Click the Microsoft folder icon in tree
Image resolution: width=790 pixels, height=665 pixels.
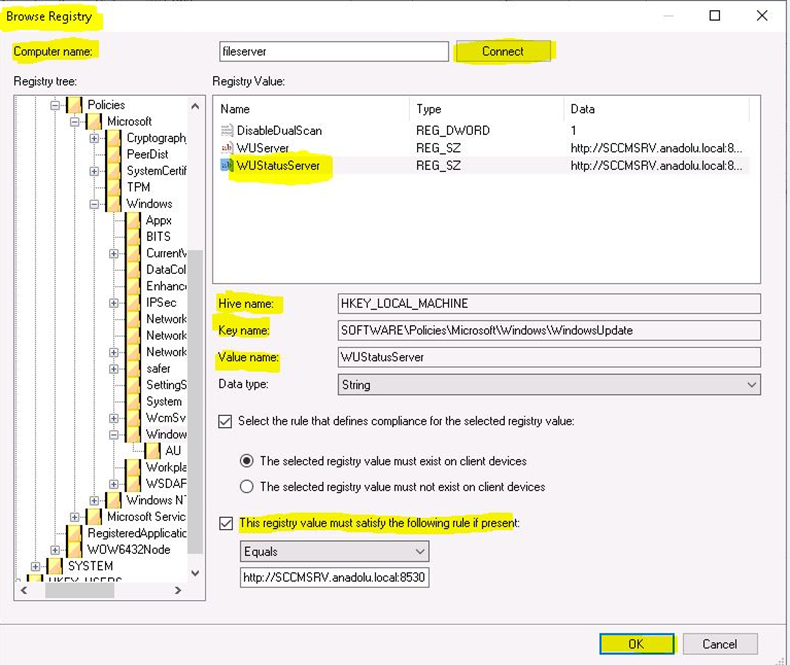94,121
